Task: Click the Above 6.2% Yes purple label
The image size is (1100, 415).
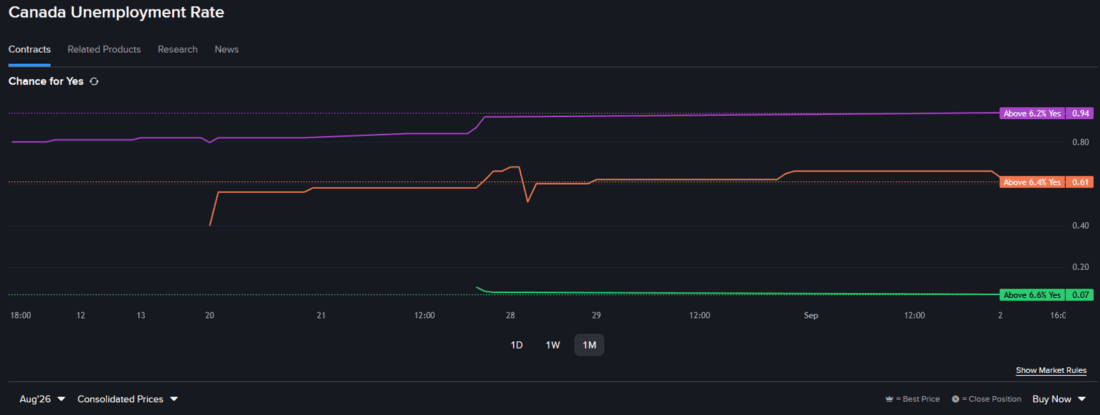Action: 1032,113
